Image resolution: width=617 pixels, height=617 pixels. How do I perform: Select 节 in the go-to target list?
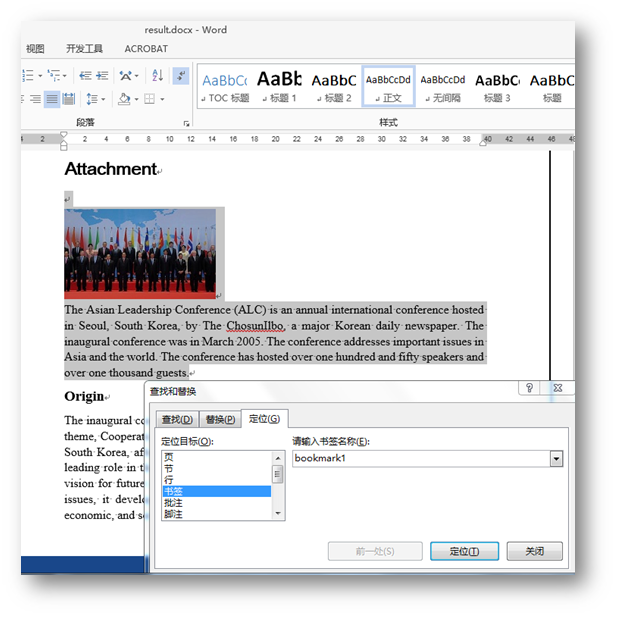[216, 469]
